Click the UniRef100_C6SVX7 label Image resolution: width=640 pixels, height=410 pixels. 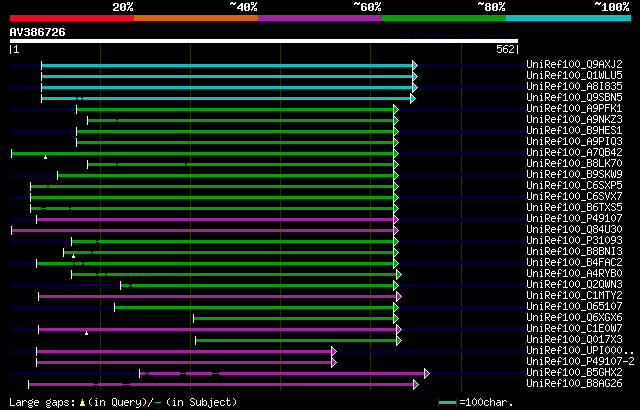point(574,197)
